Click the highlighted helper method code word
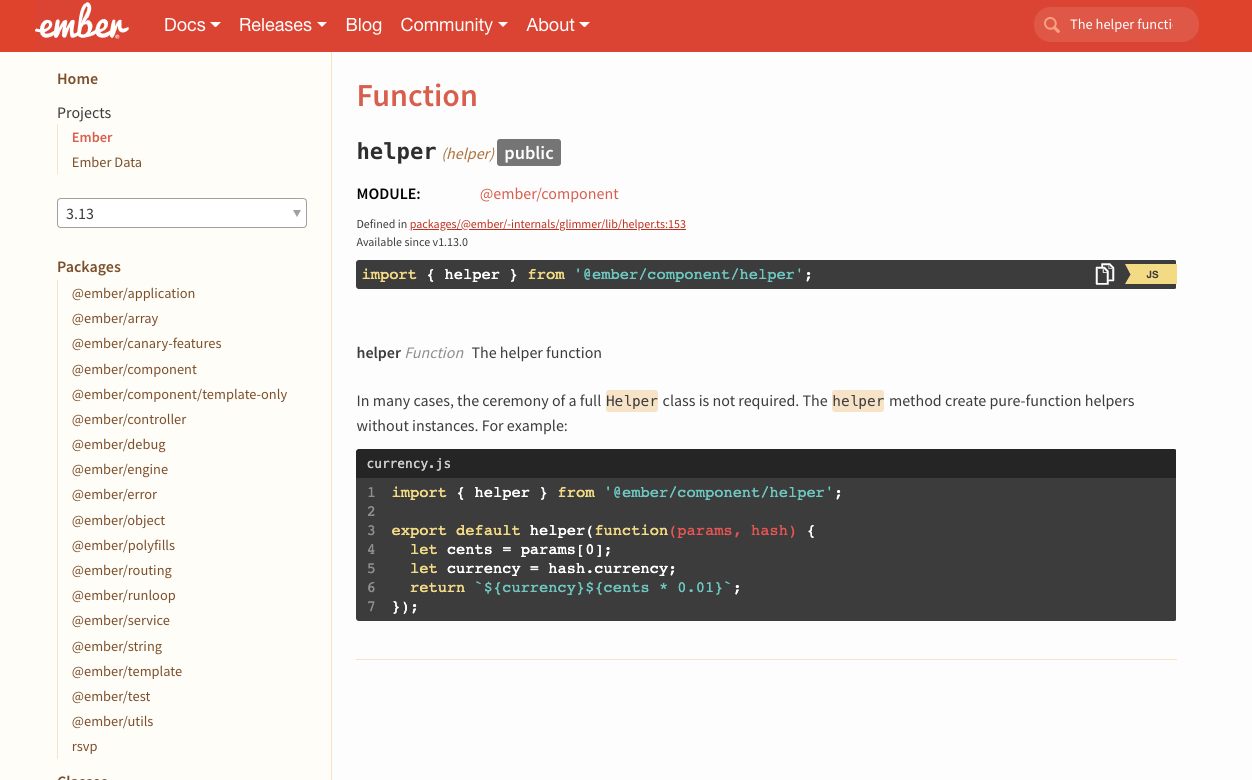Screen dimensions: 1252x780 858,401
